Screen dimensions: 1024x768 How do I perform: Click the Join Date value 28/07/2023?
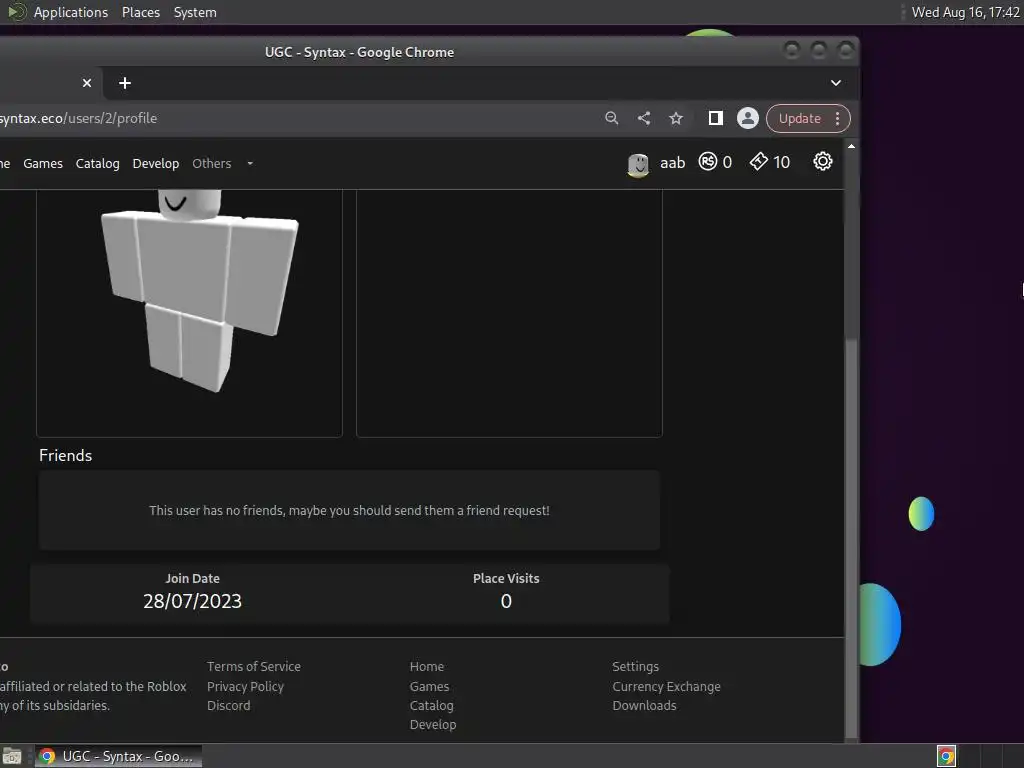click(x=192, y=601)
